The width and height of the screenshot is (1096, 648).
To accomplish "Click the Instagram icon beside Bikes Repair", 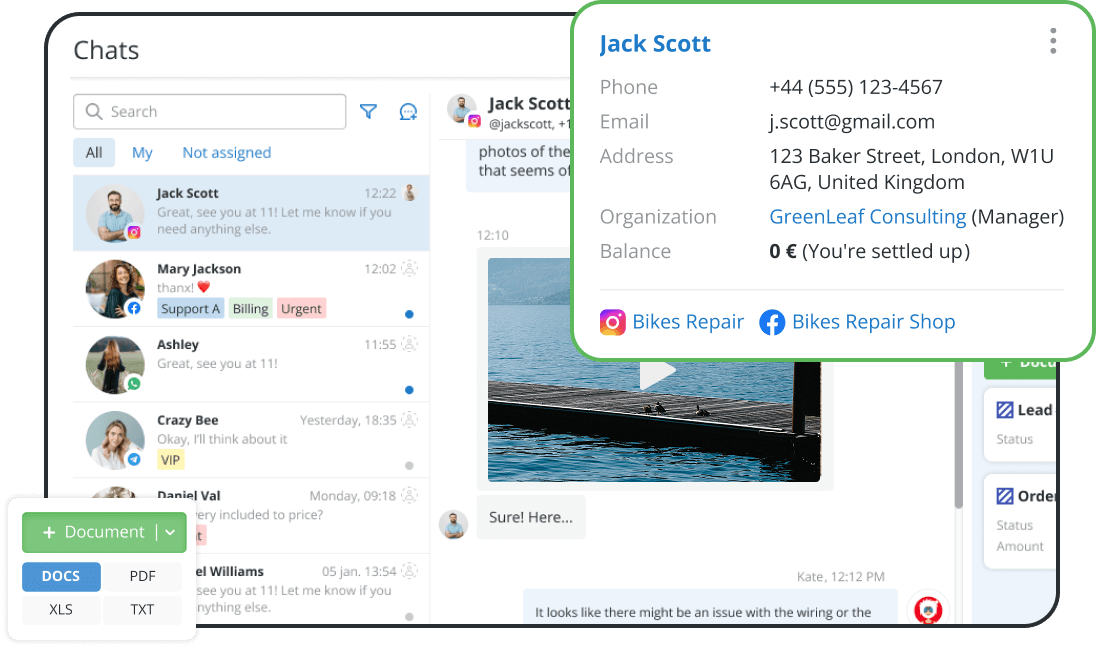I will pos(614,321).
